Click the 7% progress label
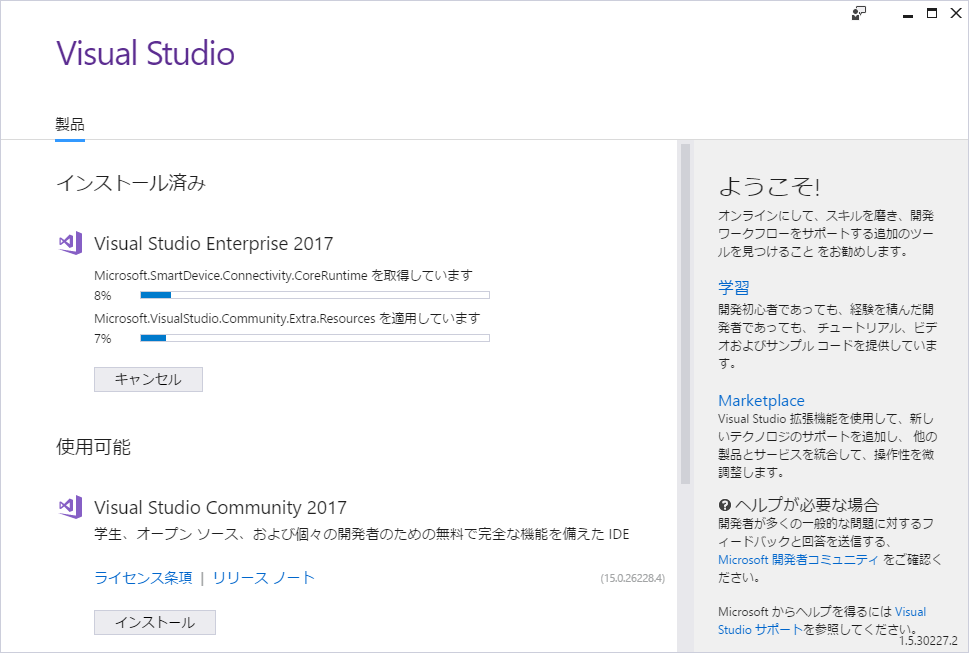This screenshot has height=653, width=969. pyautogui.click(x=103, y=339)
